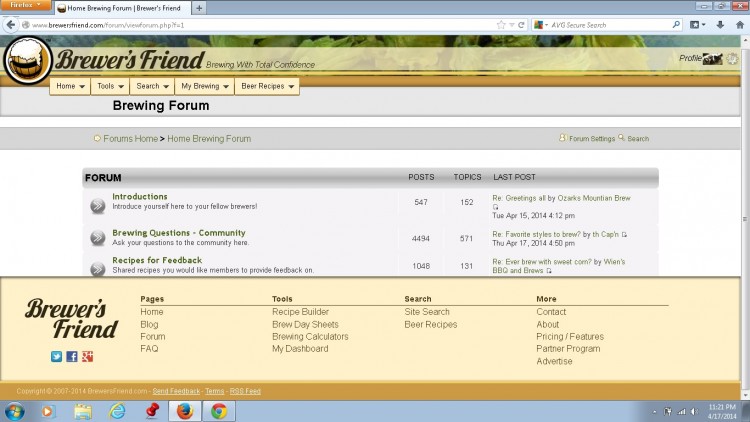The width and height of the screenshot is (750, 422).
Task: Open the bookmarks menu icon in toolbar
Action: point(697,25)
